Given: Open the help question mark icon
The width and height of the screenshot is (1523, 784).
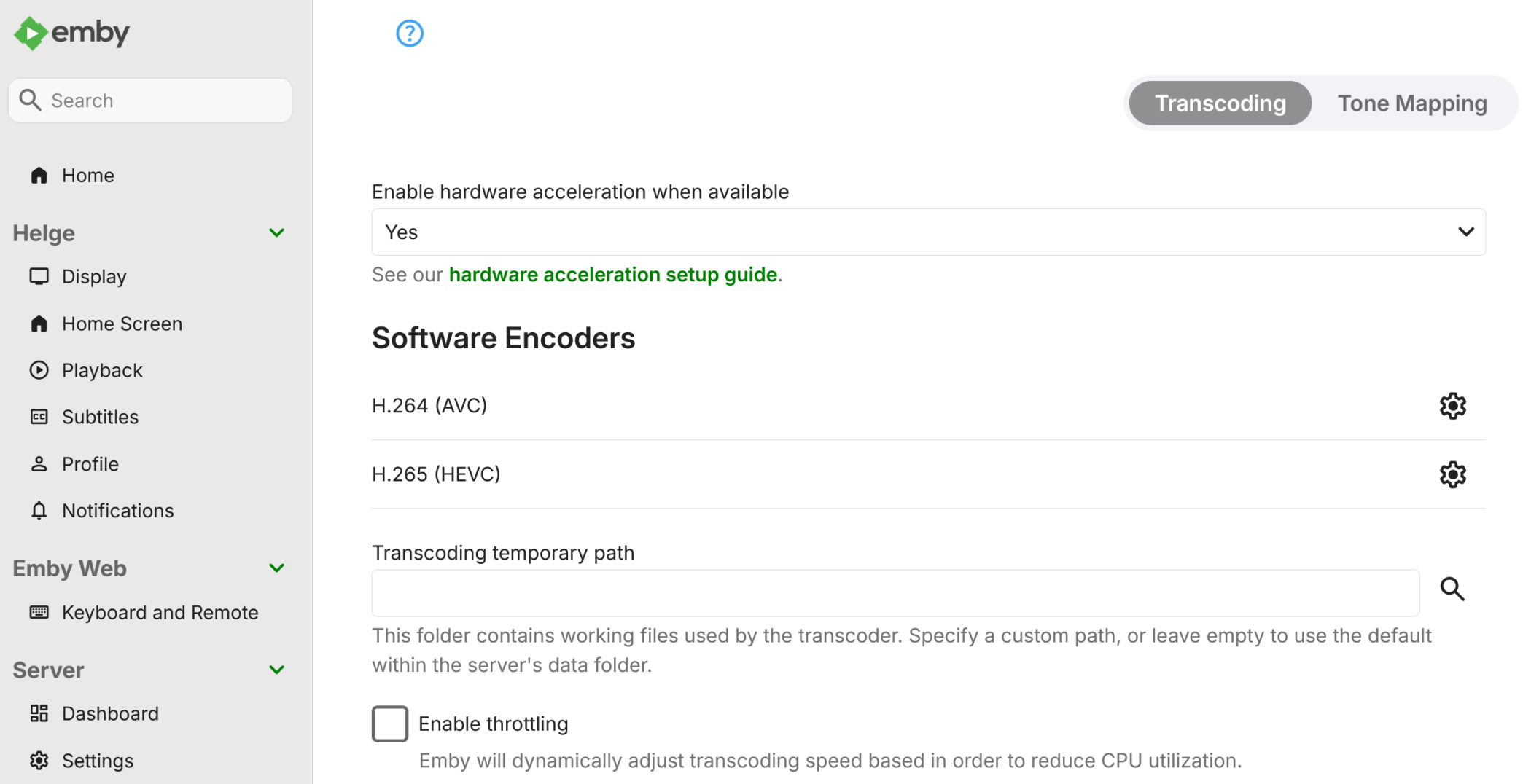Looking at the screenshot, I should pyautogui.click(x=409, y=34).
